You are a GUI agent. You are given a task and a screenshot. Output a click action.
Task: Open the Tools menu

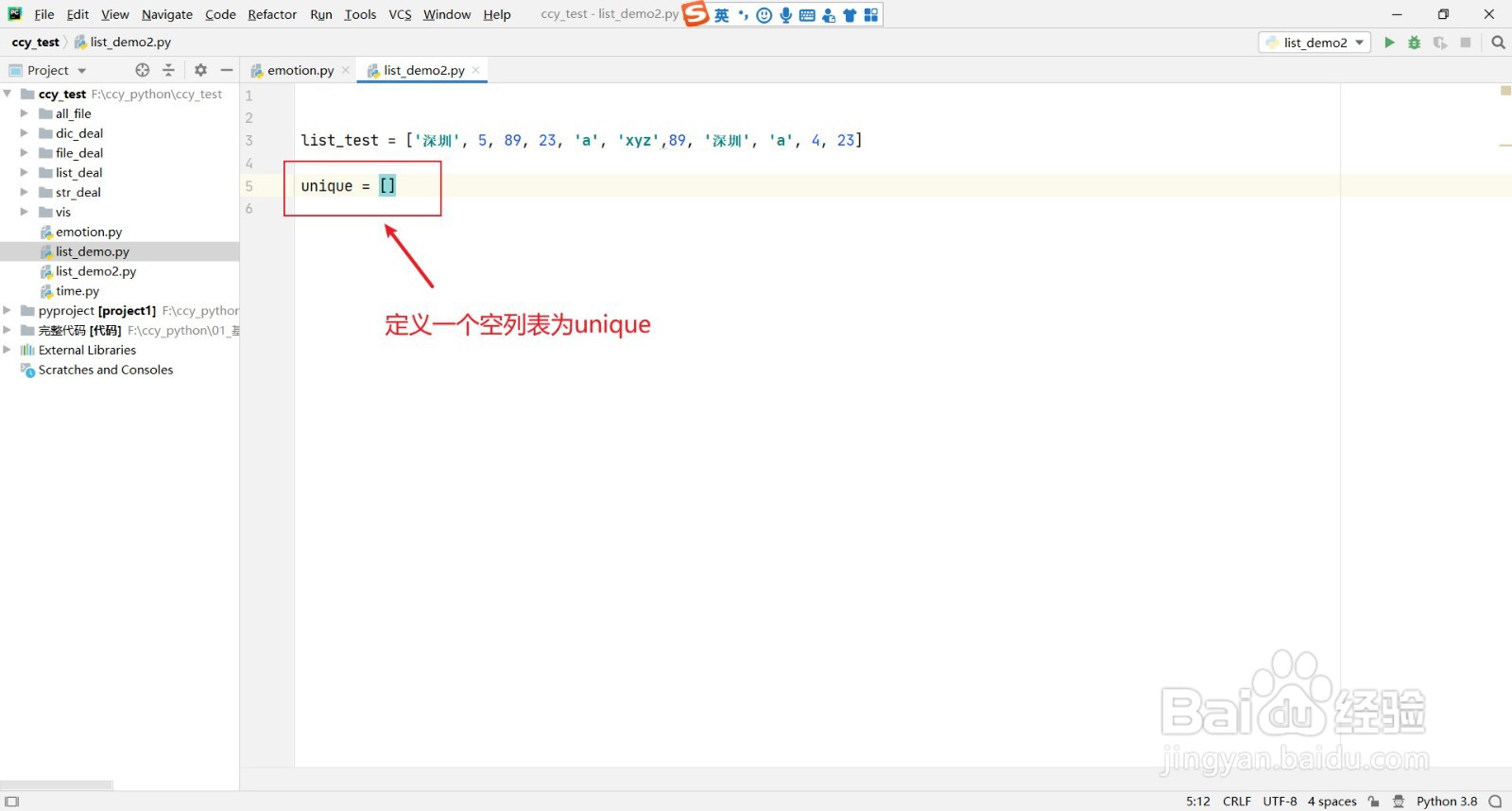click(360, 14)
